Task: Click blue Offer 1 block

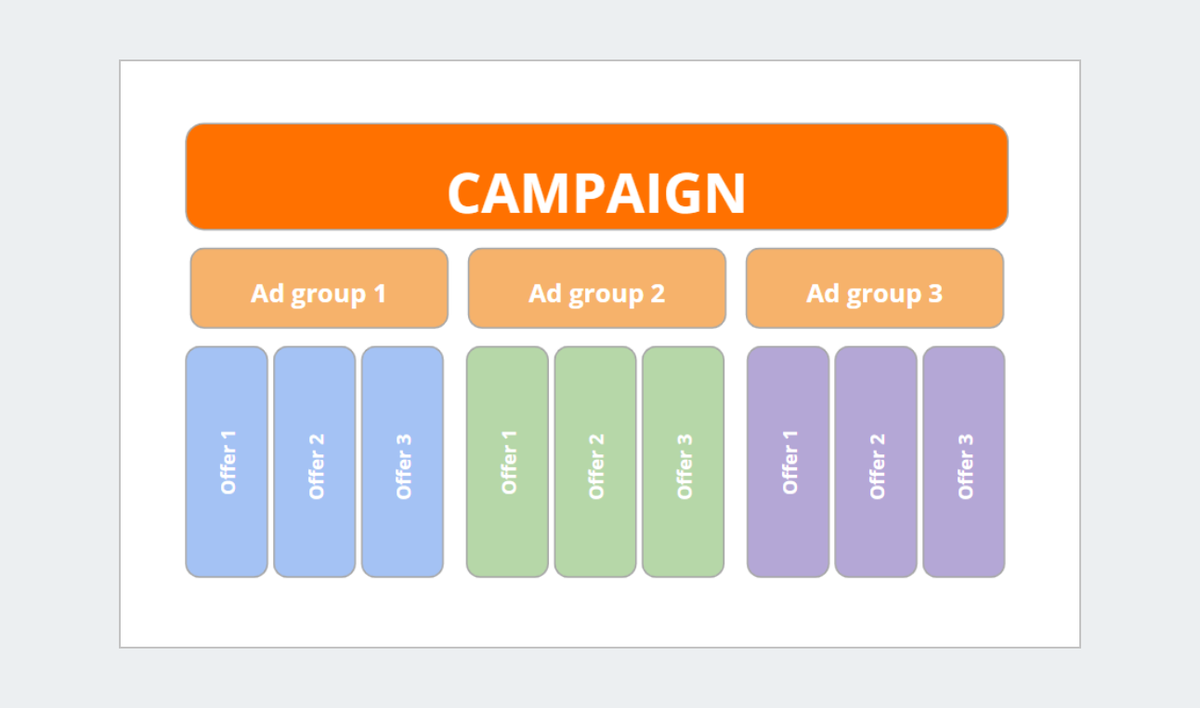Action: pyautogui.click(x=227, y=462)
